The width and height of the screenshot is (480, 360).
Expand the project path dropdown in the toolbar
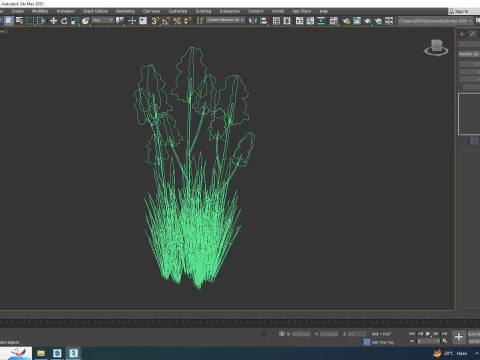(436, 21)
